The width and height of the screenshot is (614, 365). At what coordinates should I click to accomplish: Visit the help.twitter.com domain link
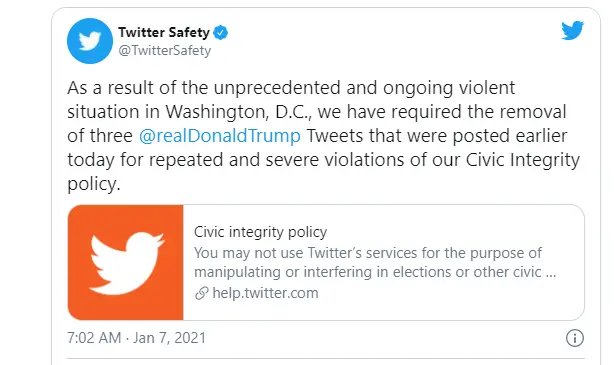pyautogui.click(x=265, y=293)
